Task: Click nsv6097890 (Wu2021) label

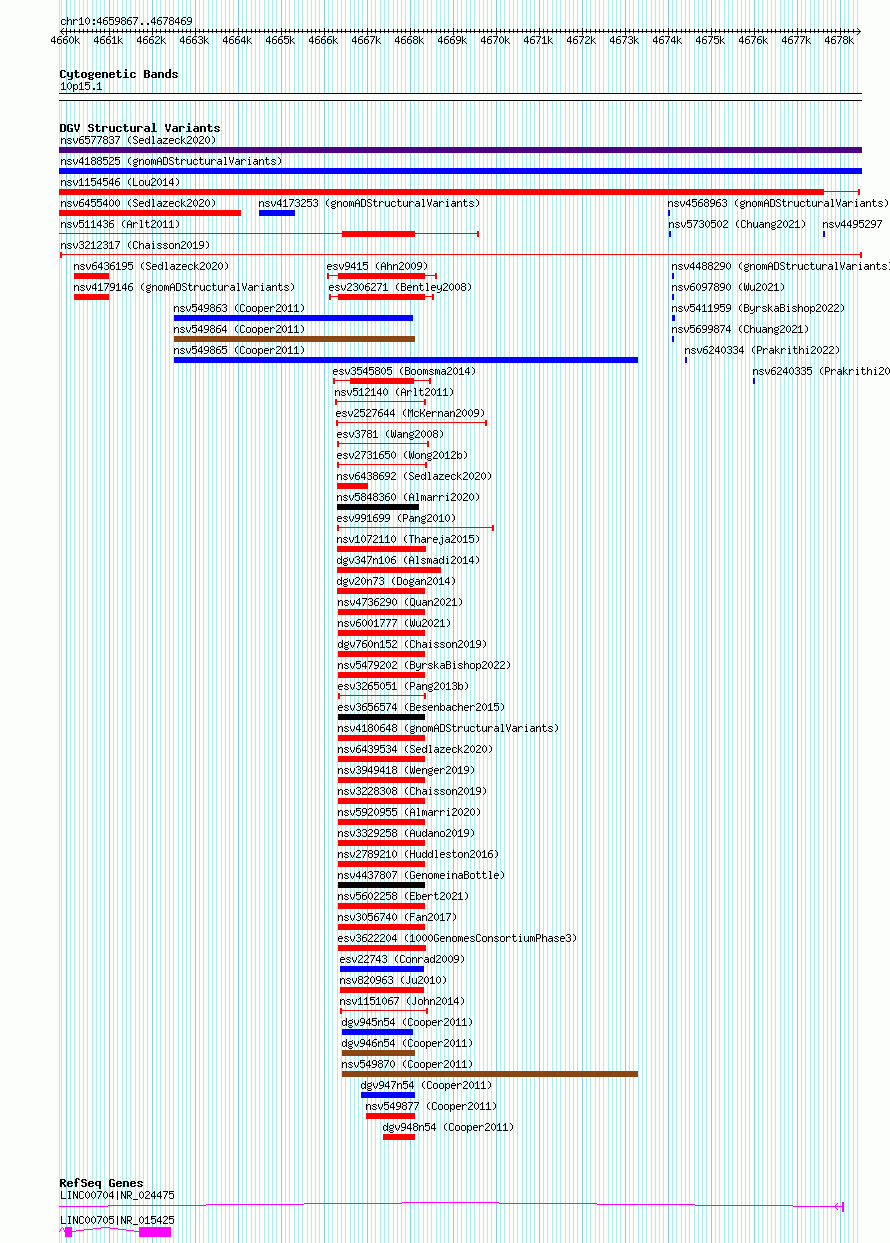Action: point(728,287)
